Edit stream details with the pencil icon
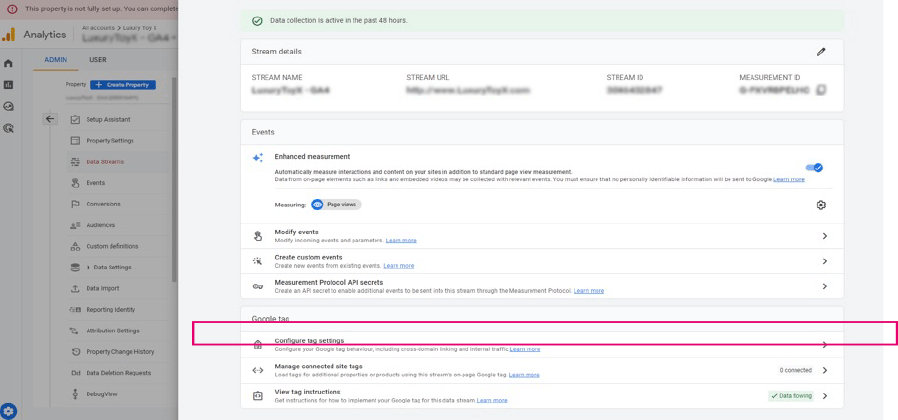This screenshot has height=420, width=898. [x=821, y=52]
